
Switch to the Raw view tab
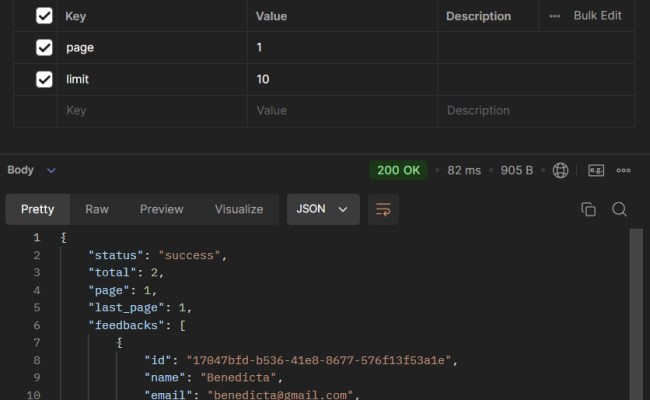click(x=97, y=209)
